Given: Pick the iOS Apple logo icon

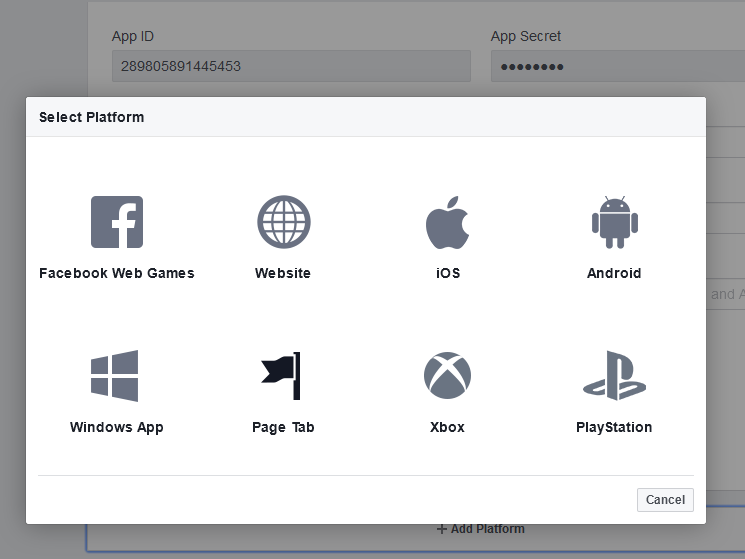Looking at the screenshot, I should point(447,222).
